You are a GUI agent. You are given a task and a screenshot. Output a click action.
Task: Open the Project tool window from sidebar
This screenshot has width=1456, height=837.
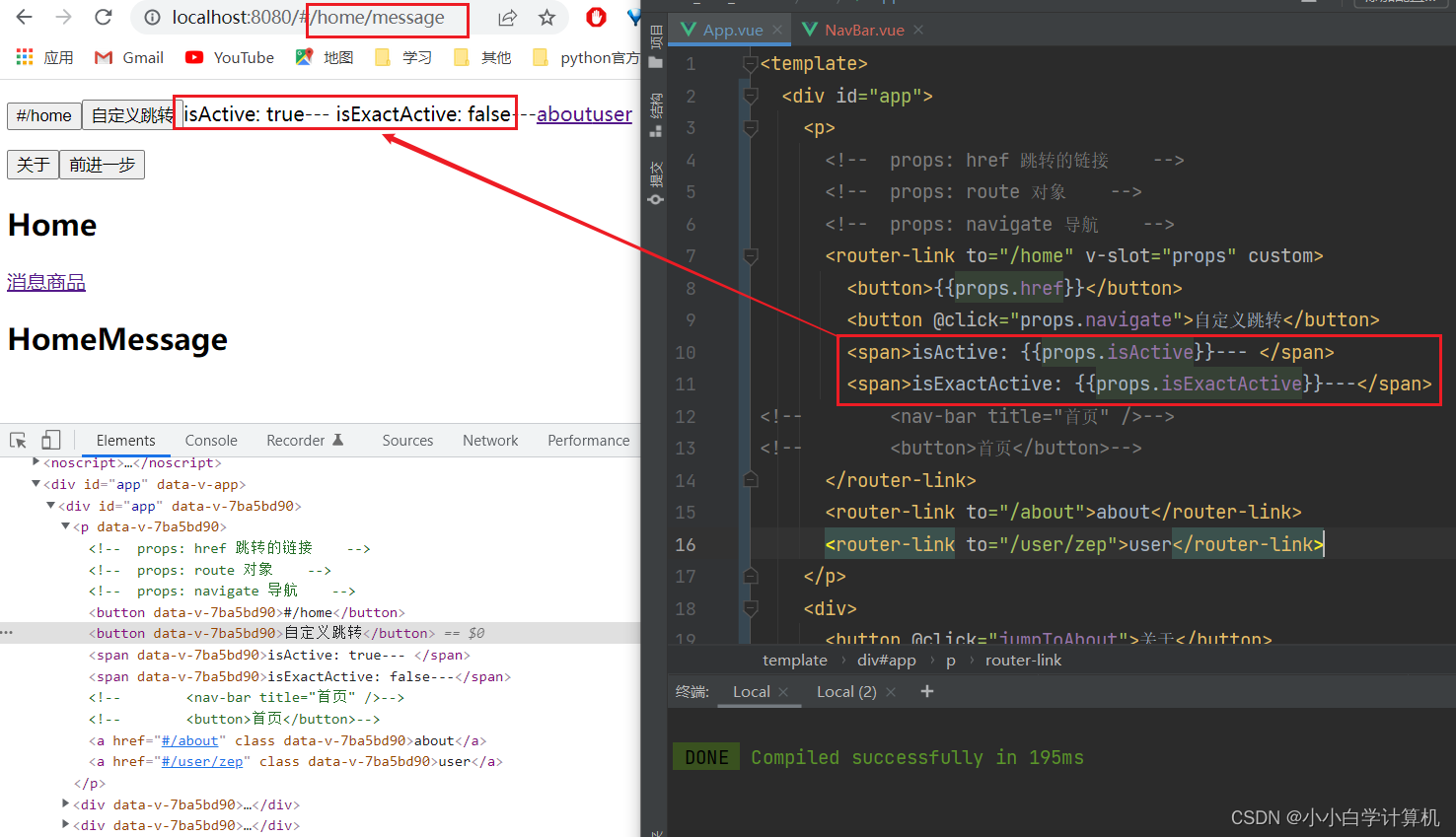[656, 45]
